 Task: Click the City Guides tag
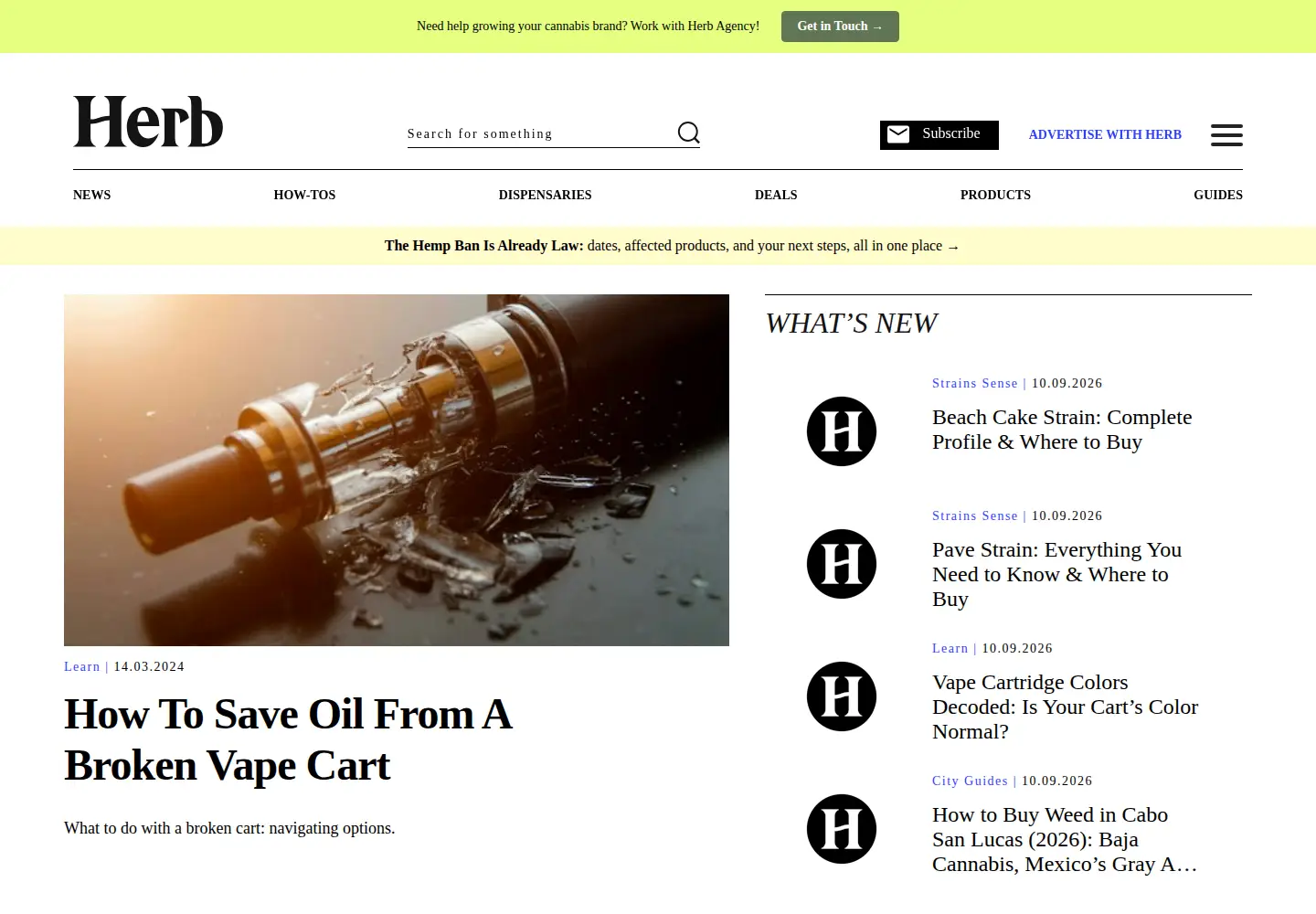point(970,781)
